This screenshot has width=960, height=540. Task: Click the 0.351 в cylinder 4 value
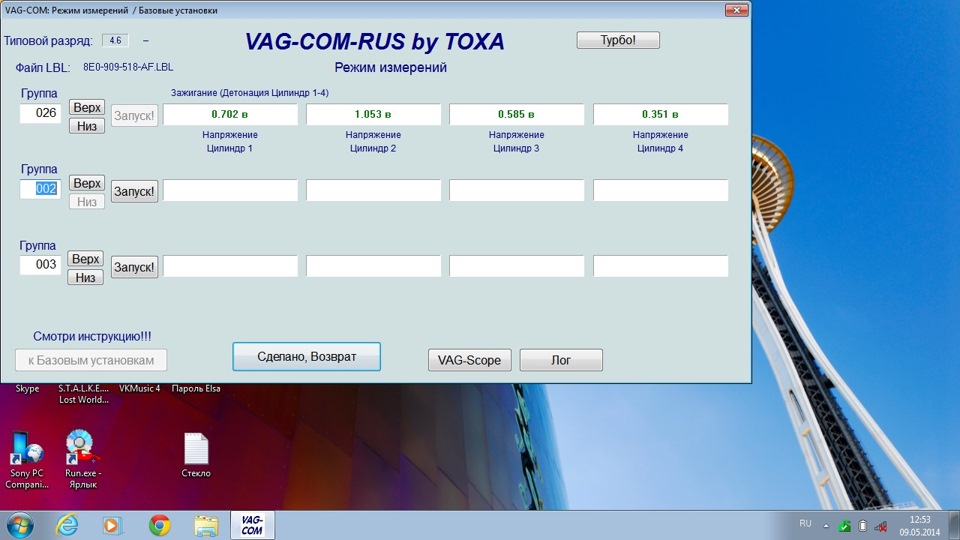660,114
